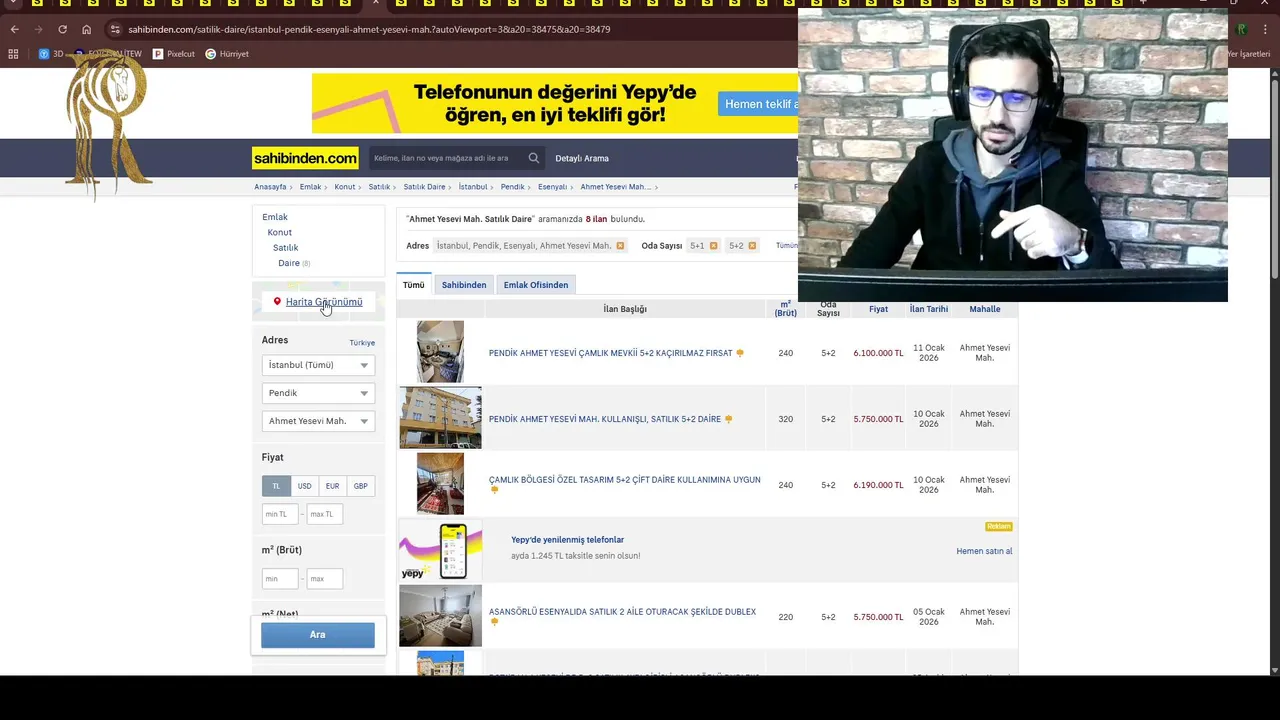Open the Ahmet Yesevi Mah. neighborhood dropdown
The width and height of the screenshot is (1280, 720).
click(318, 421)
